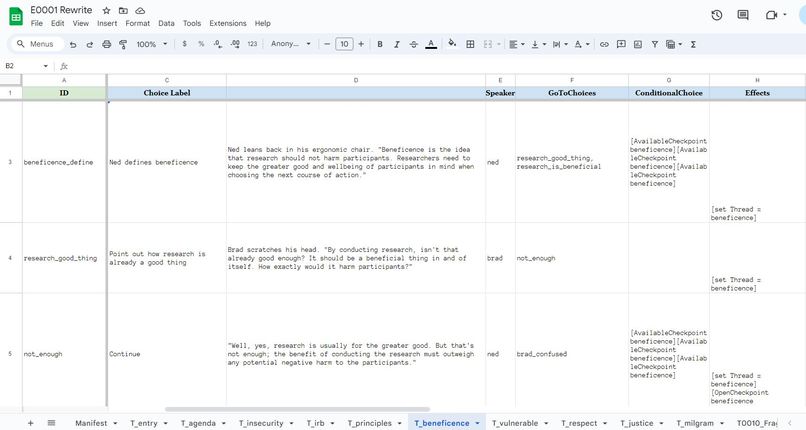
Task: Open text rotation dropdown
Action: (581, 44)
